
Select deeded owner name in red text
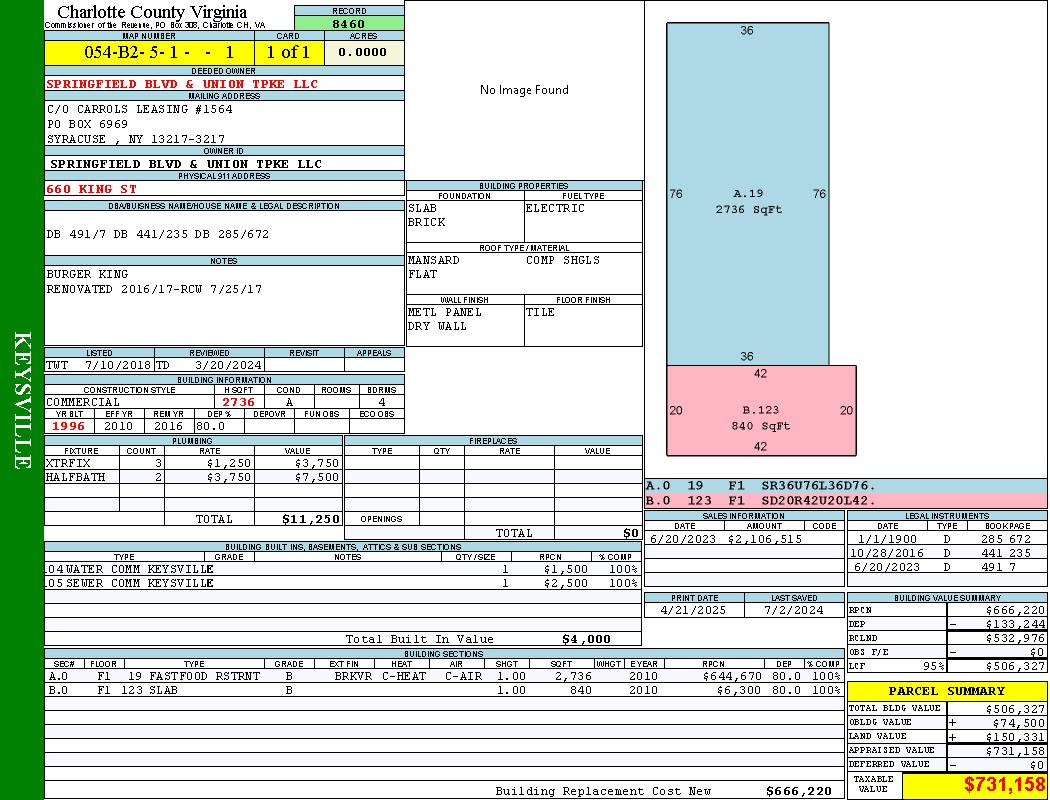[x=182, y=84]
